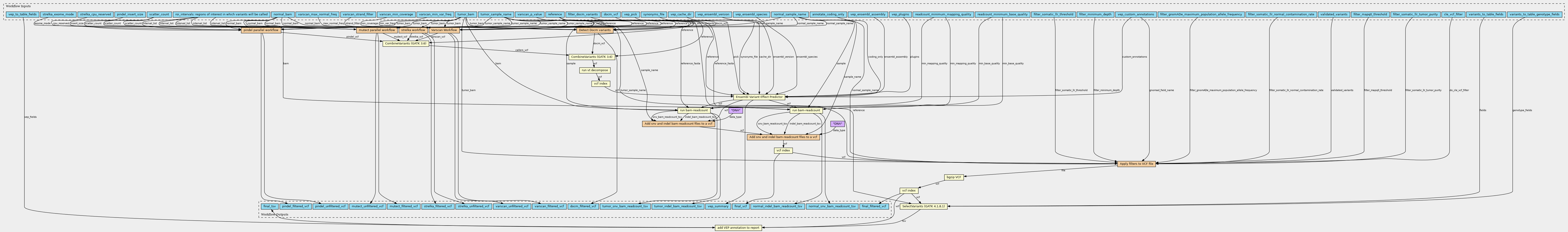This screenshot has width=1568, height=232.
Task: Click the varscan_p_value input node
Action: 530,14
